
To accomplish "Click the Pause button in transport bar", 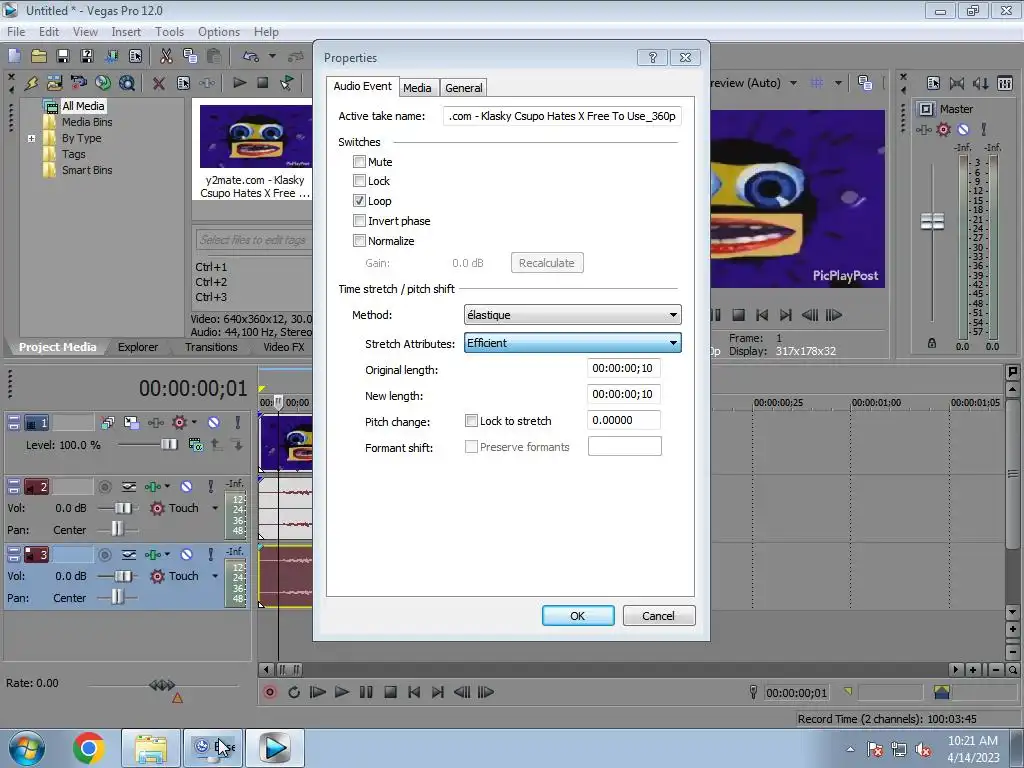I will click(366, 692).
